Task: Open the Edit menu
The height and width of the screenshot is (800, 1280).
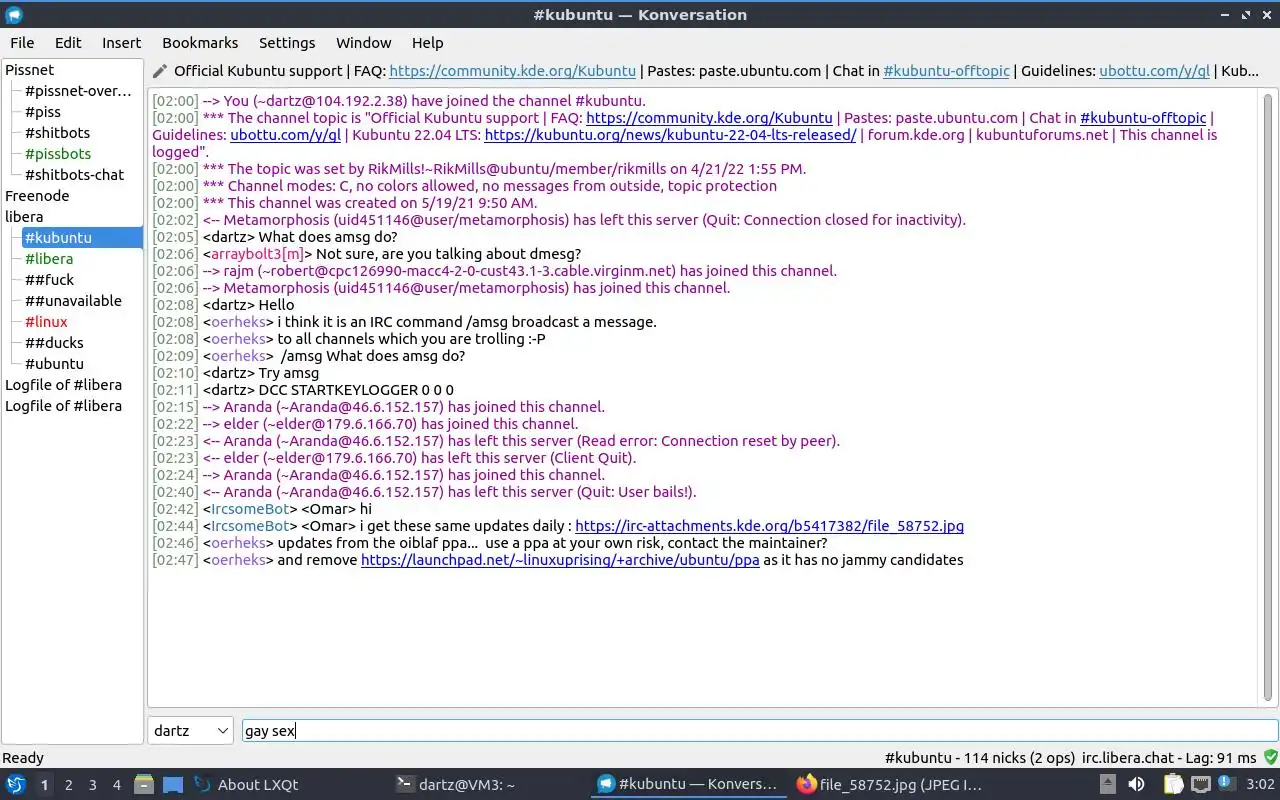Action: (x=68, y=43)
